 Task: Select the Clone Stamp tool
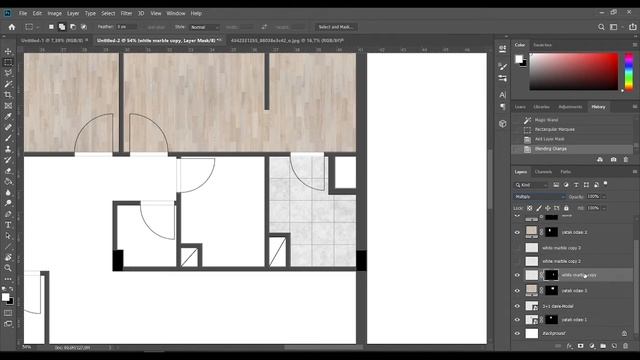tap(8, 149)
